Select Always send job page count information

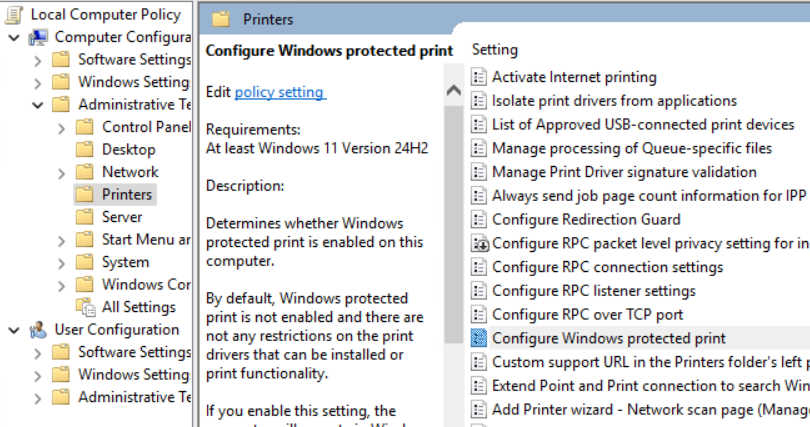click(x=649, y=196)
